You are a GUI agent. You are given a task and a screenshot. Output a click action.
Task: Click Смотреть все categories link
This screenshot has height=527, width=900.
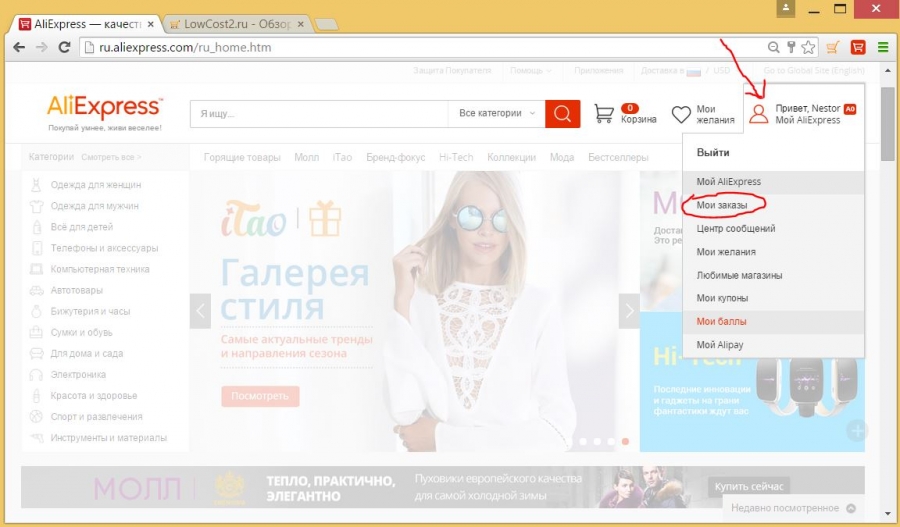111,157
